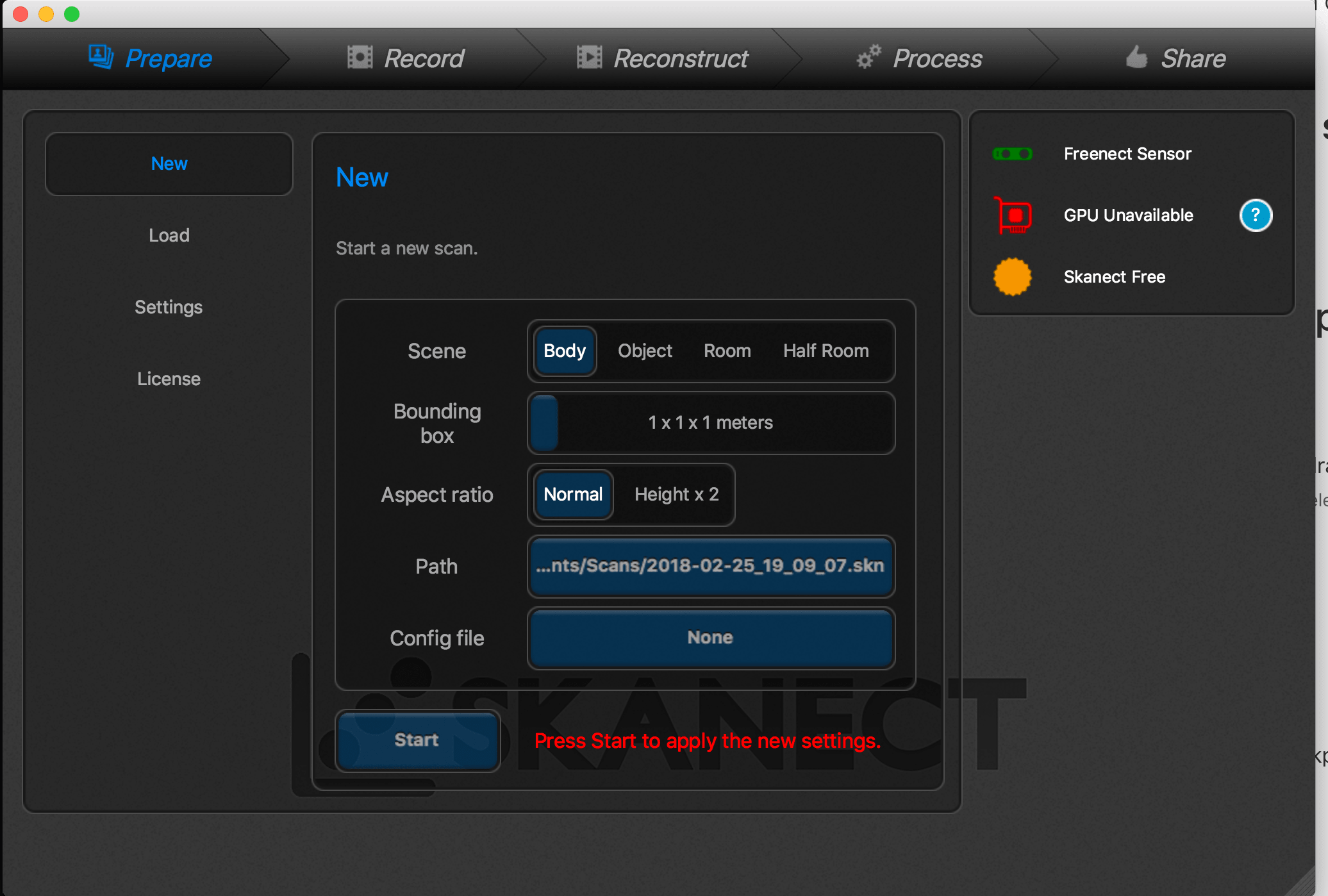Open GPU help question mark button

pos(1256,215)
